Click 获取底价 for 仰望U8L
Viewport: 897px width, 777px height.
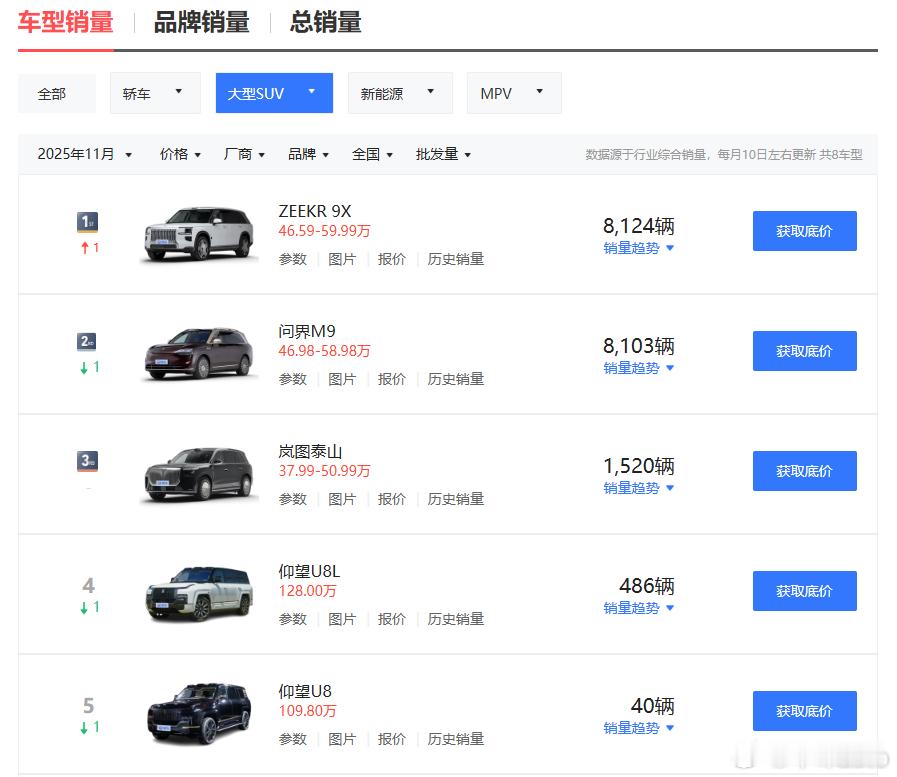coord(804,591)
